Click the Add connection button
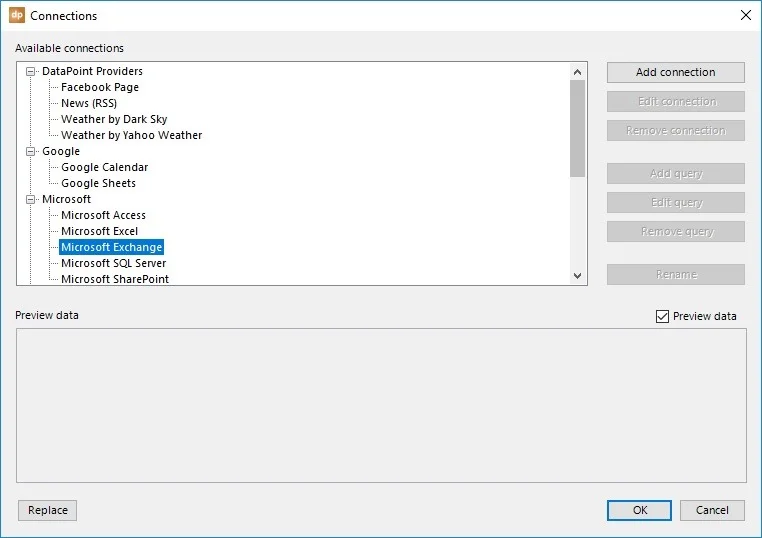This screenshot has width=762, height=538. click(x=675, y=72)
